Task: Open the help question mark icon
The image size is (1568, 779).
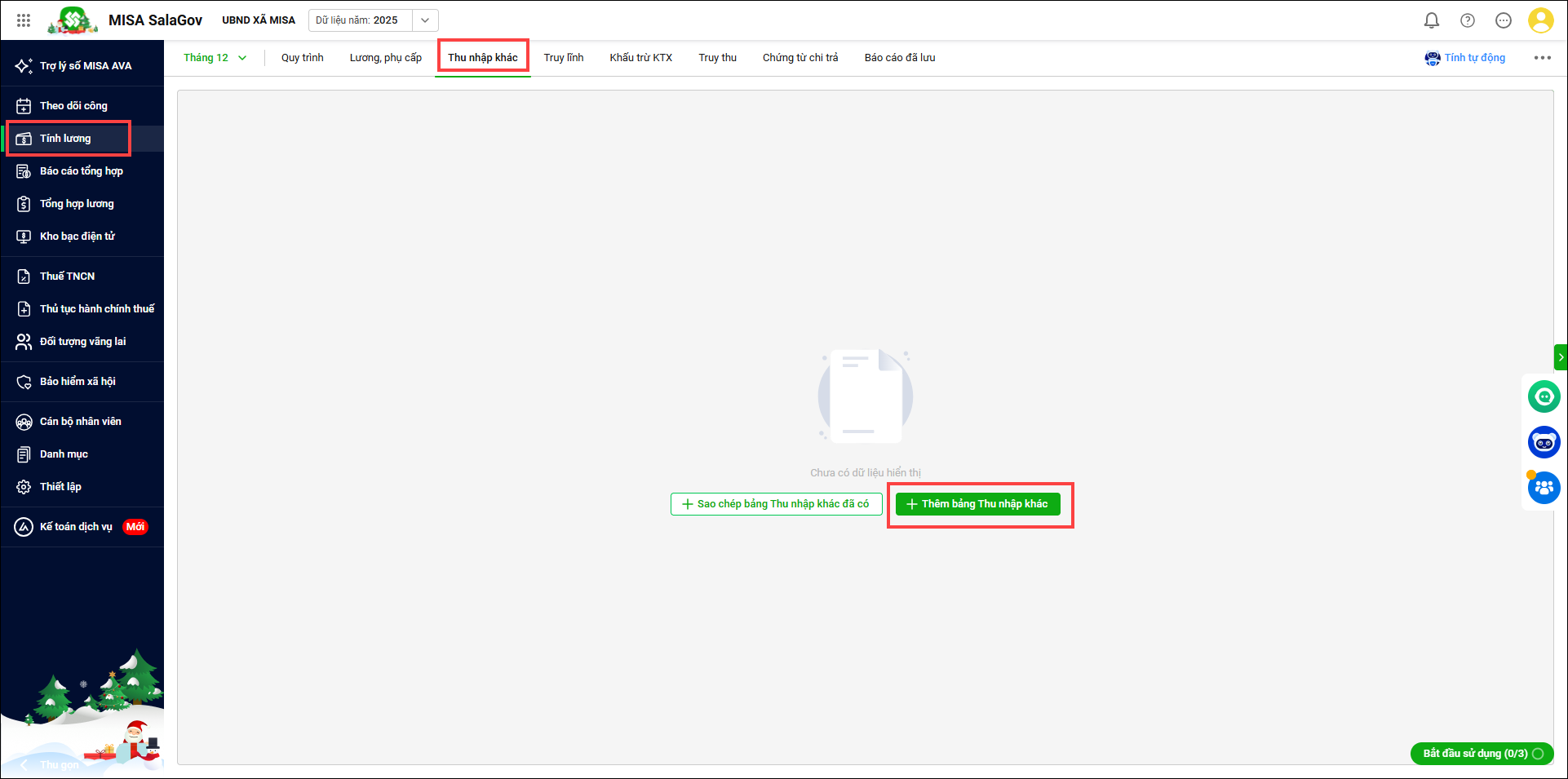Action: [x=1467, y=20]
